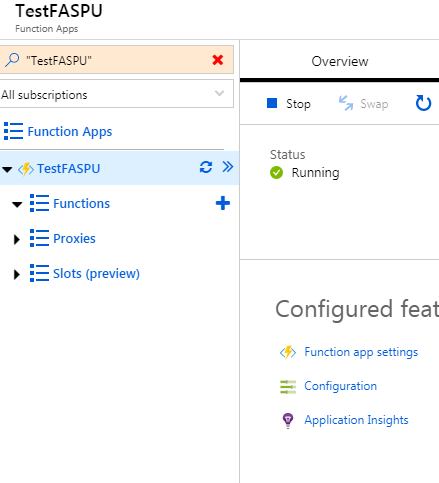Expand the Proxies tree node
The image size is (439, 483).
[x=16, y=239]
